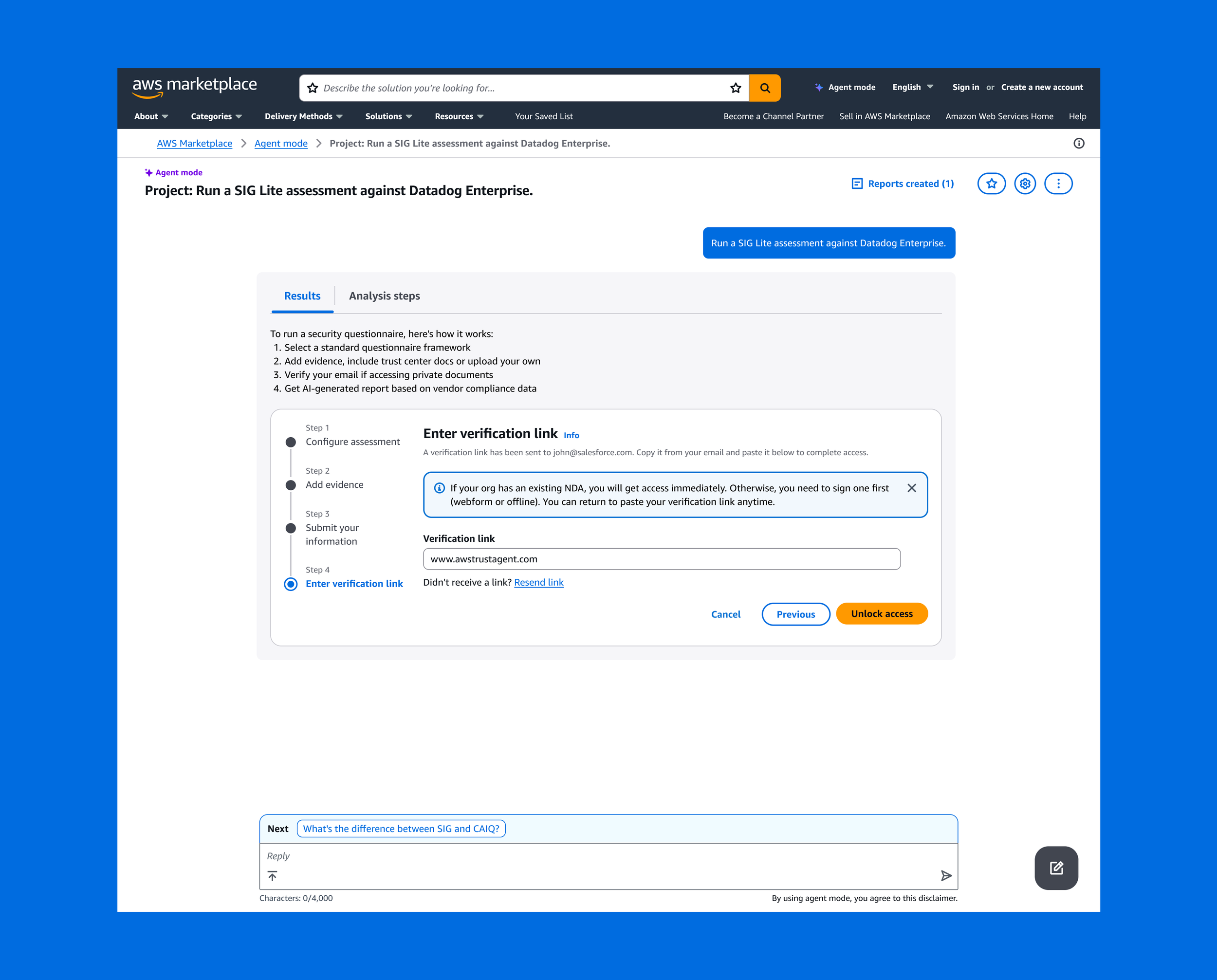Click the Unlock access button

[882, 613]
